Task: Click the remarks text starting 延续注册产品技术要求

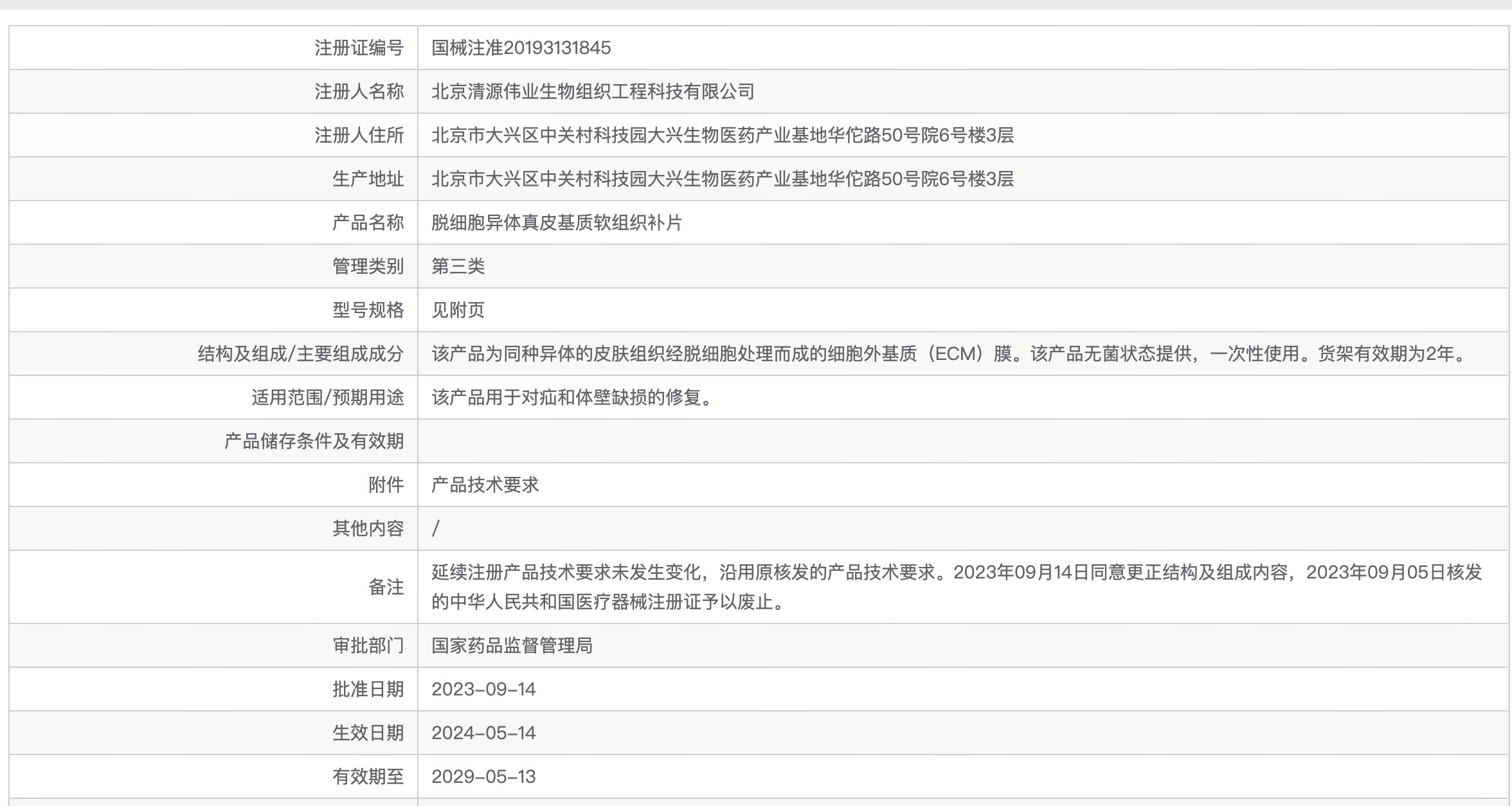Action: (957, 587)
